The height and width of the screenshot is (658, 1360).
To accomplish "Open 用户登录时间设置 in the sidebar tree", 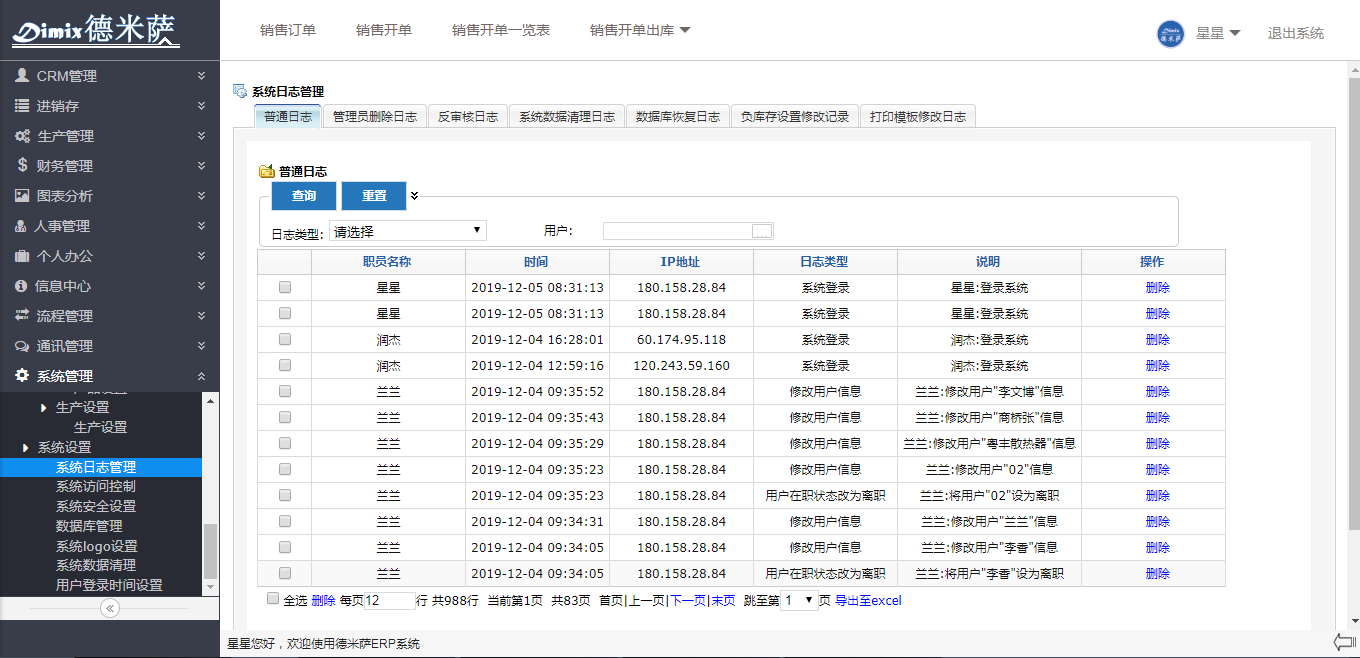I will 109,585.
